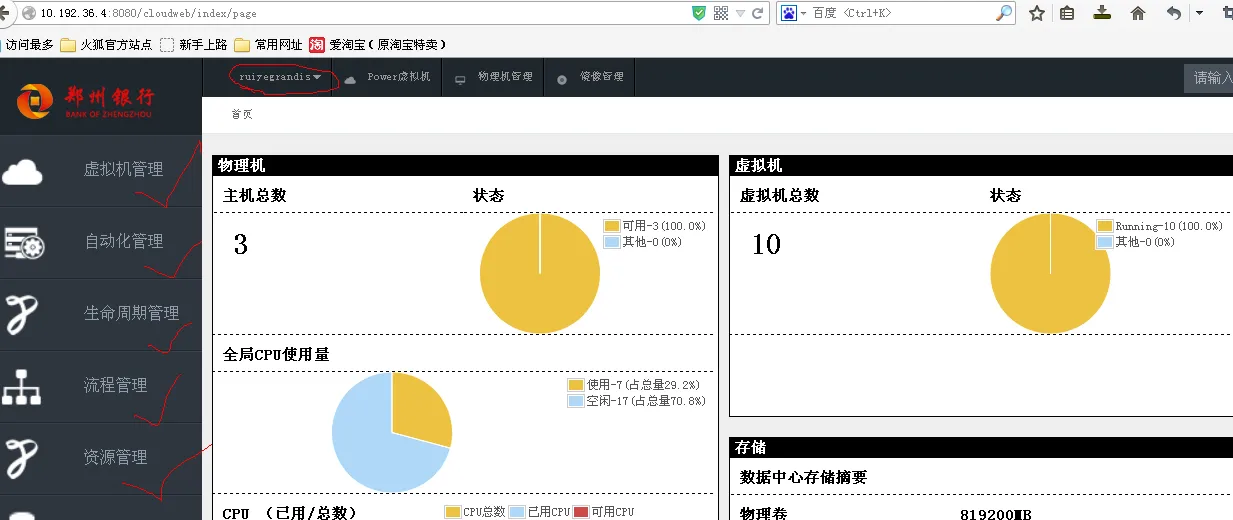Click the green security shield icon
This screenshot has width=1233, height=520.
pos(699,13)
